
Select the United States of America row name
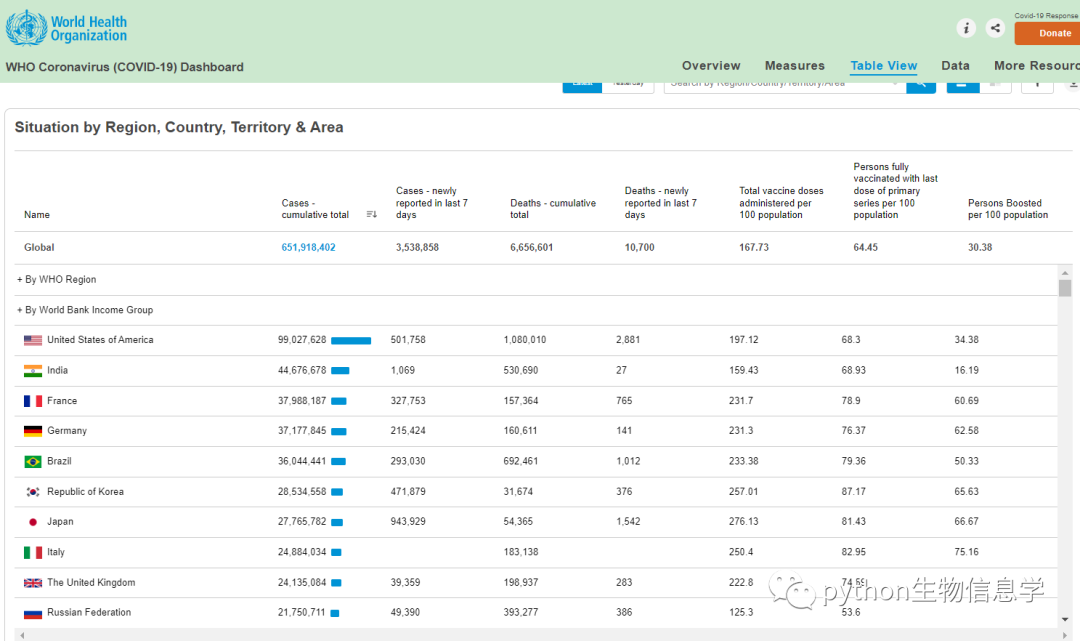(x=100, y=340)
